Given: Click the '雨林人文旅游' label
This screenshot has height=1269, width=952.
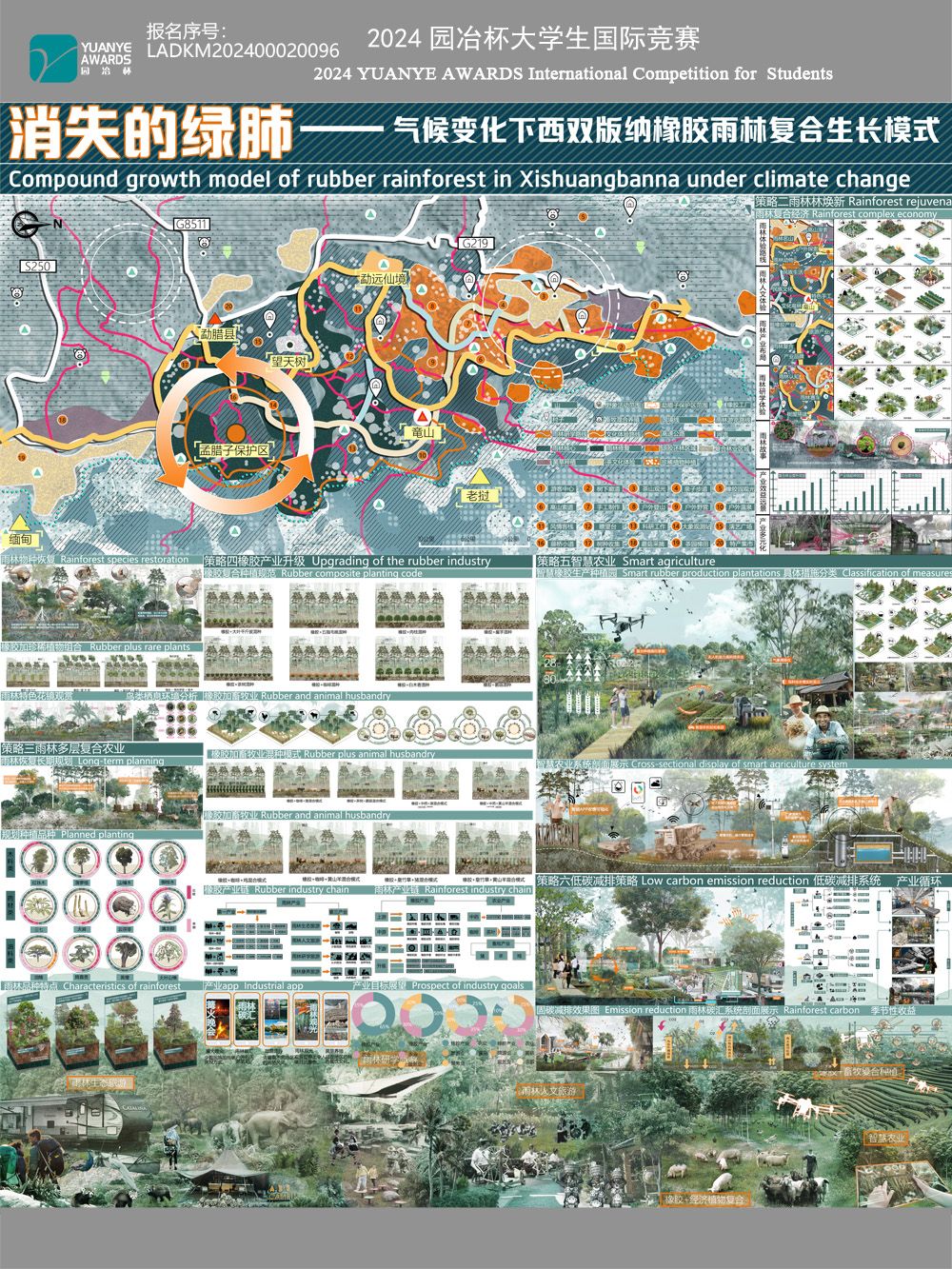Looking at the screenshot, I should tap(548, 1089).
